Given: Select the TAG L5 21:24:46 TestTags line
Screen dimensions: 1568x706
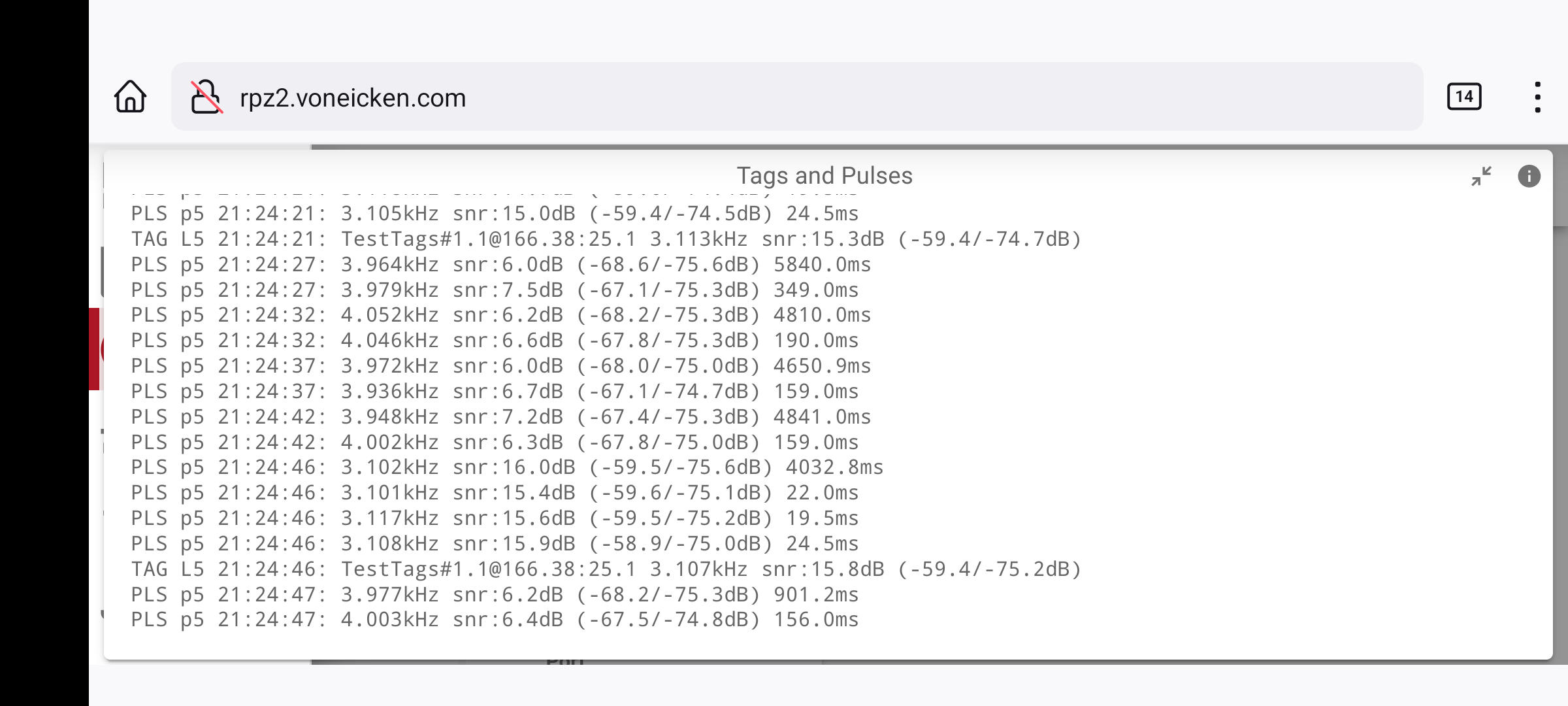Looking at the screenshot, I should tap(606, 569).
